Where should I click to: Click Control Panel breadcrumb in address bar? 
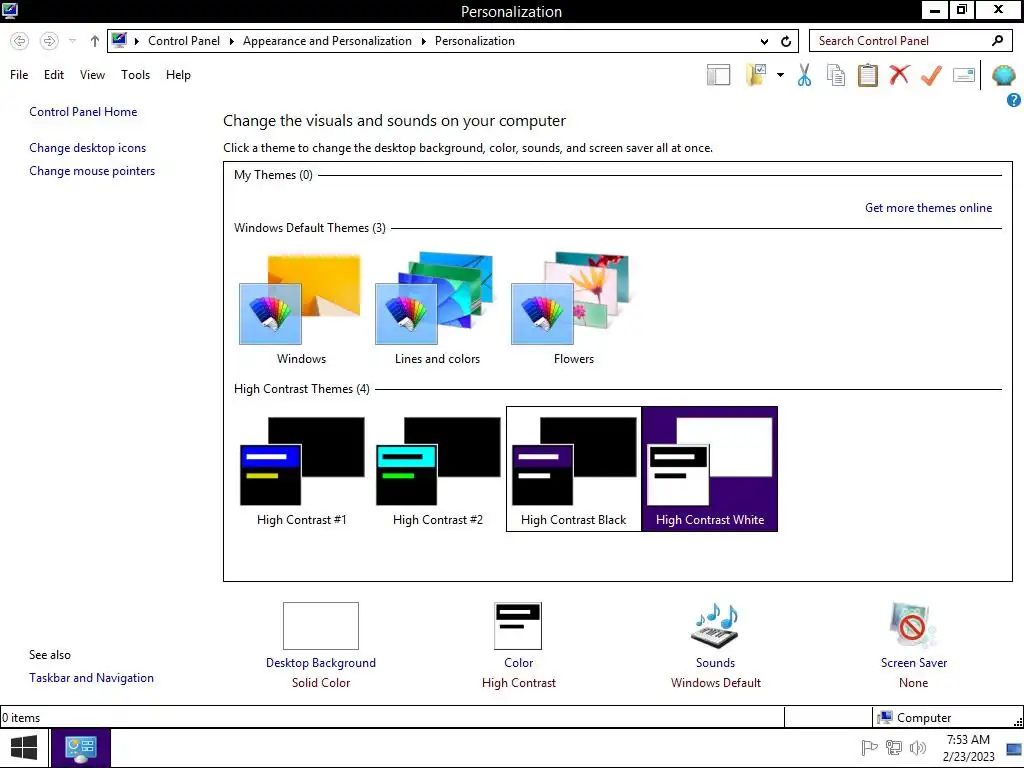click(x=184, y=41)
